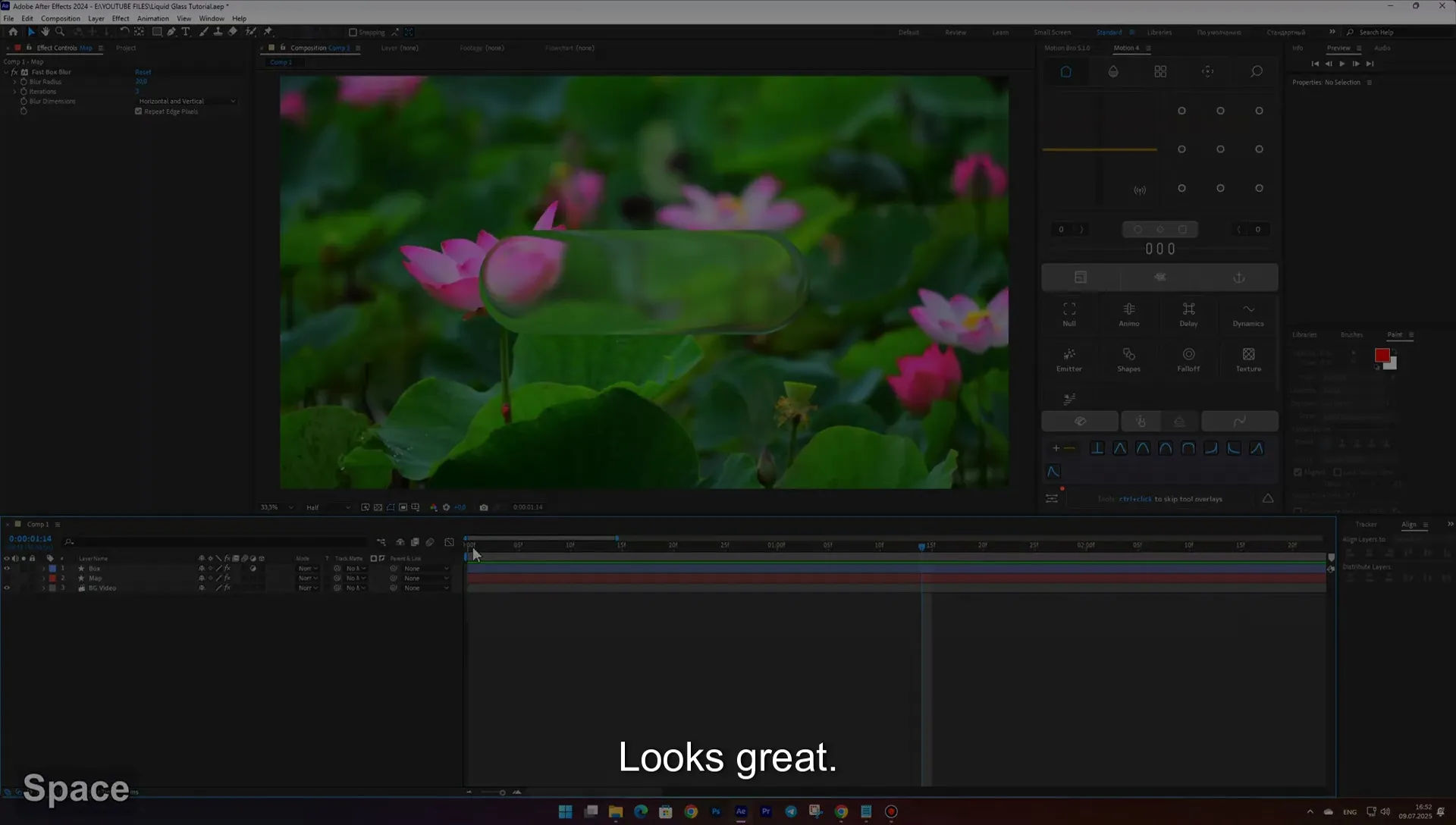This screenshot has height=825, width=1456.
Task: Jump to first frame in Preview
Action: click(x=1315, y=64)
